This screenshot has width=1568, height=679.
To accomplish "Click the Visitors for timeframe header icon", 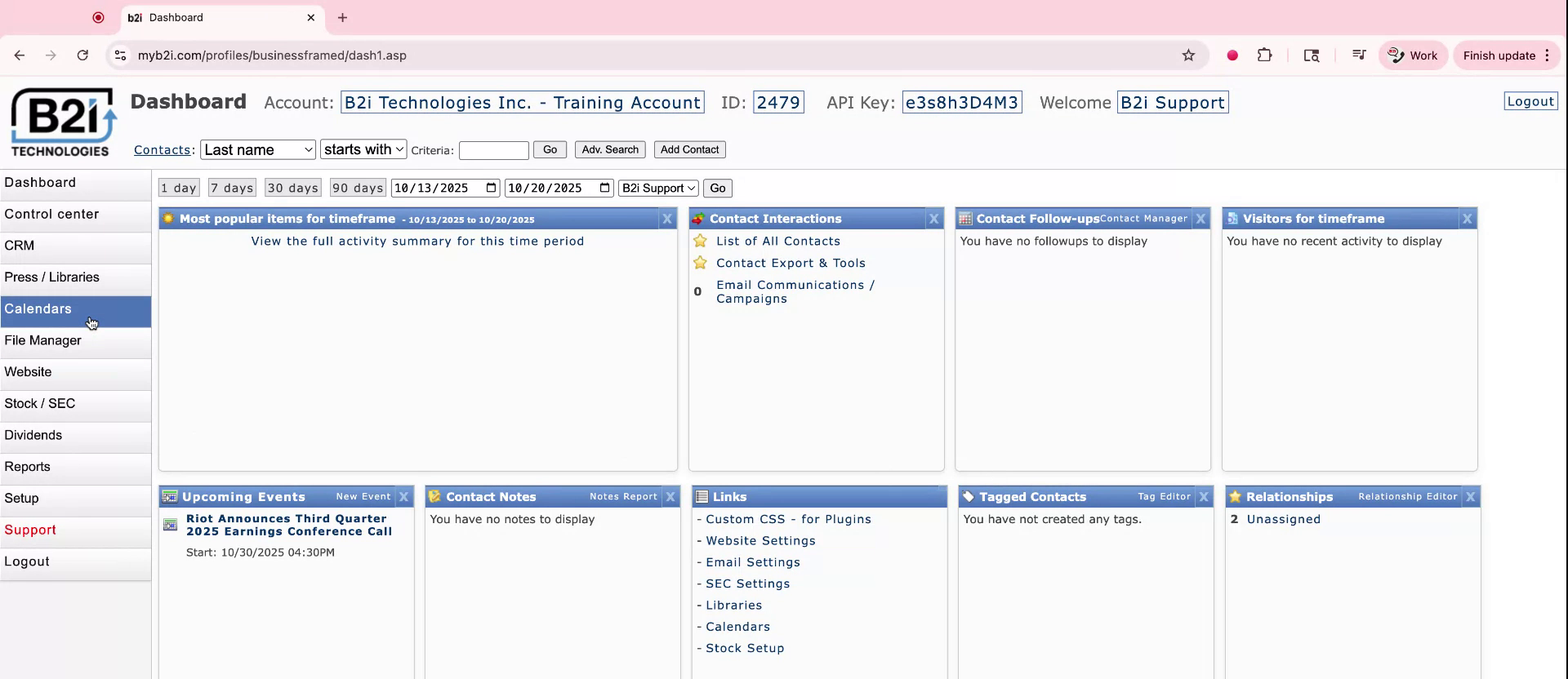I will (x=1232, y=219).
